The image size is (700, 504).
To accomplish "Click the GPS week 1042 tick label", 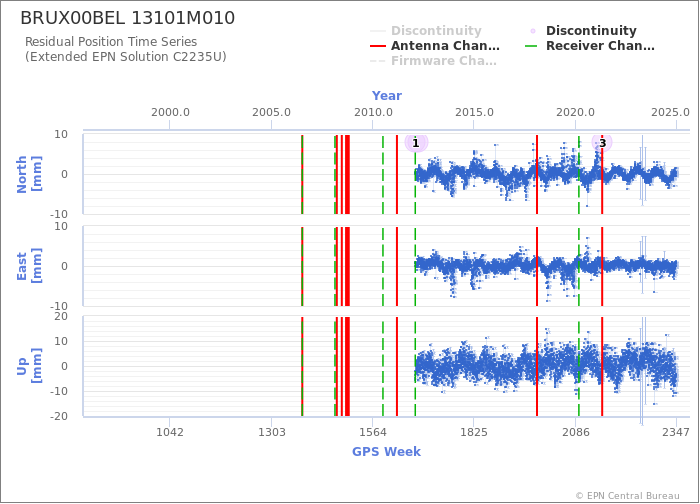I will (x=170, y=432).
